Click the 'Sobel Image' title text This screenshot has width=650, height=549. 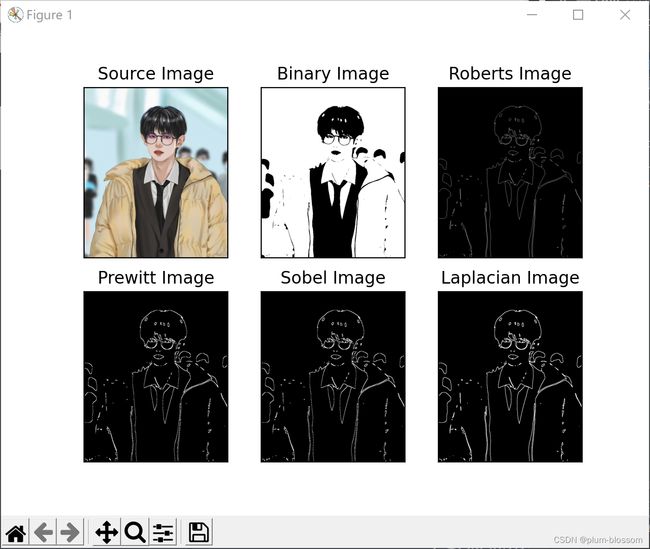click(333, 278)
